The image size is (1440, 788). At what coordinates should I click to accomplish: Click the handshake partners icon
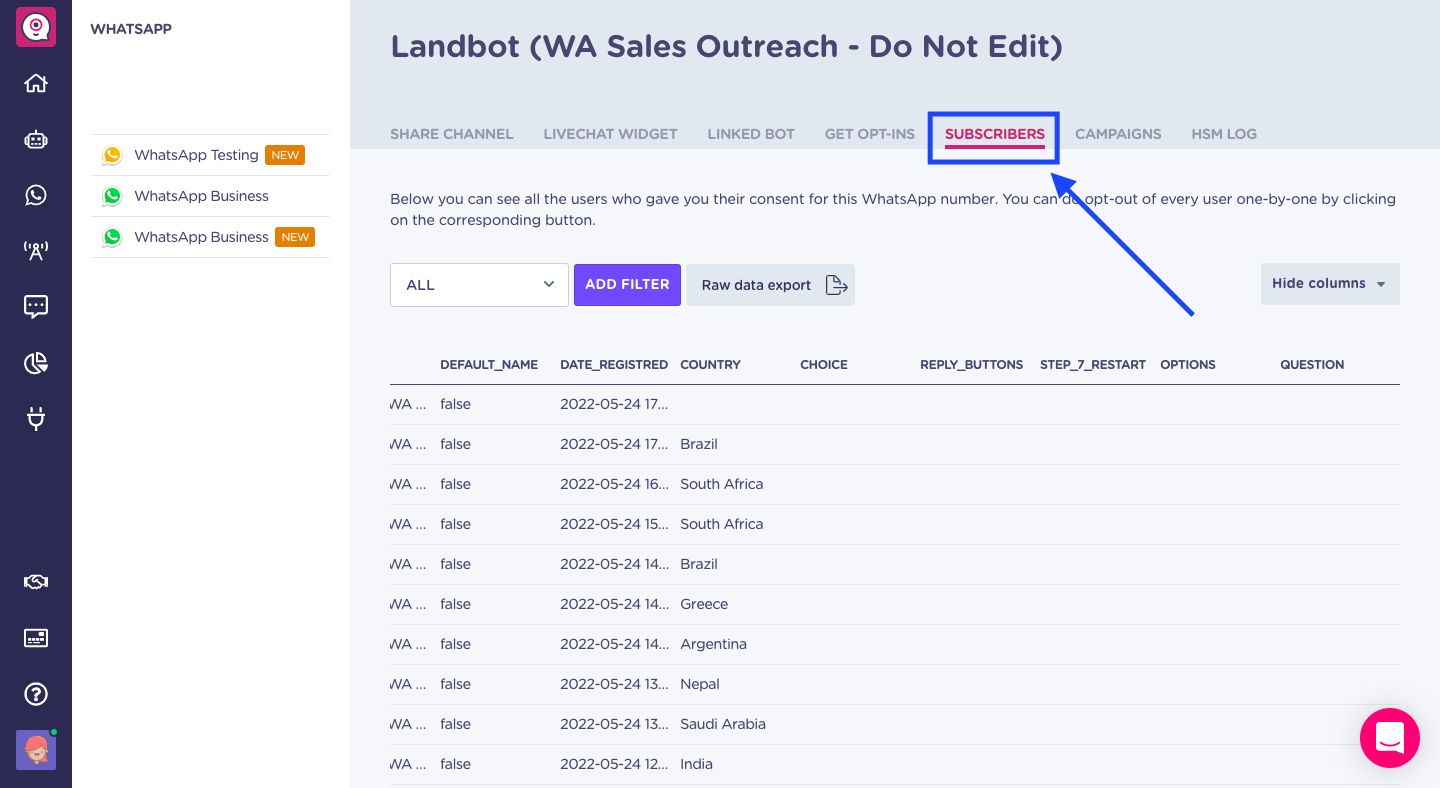tap(36, 582)
